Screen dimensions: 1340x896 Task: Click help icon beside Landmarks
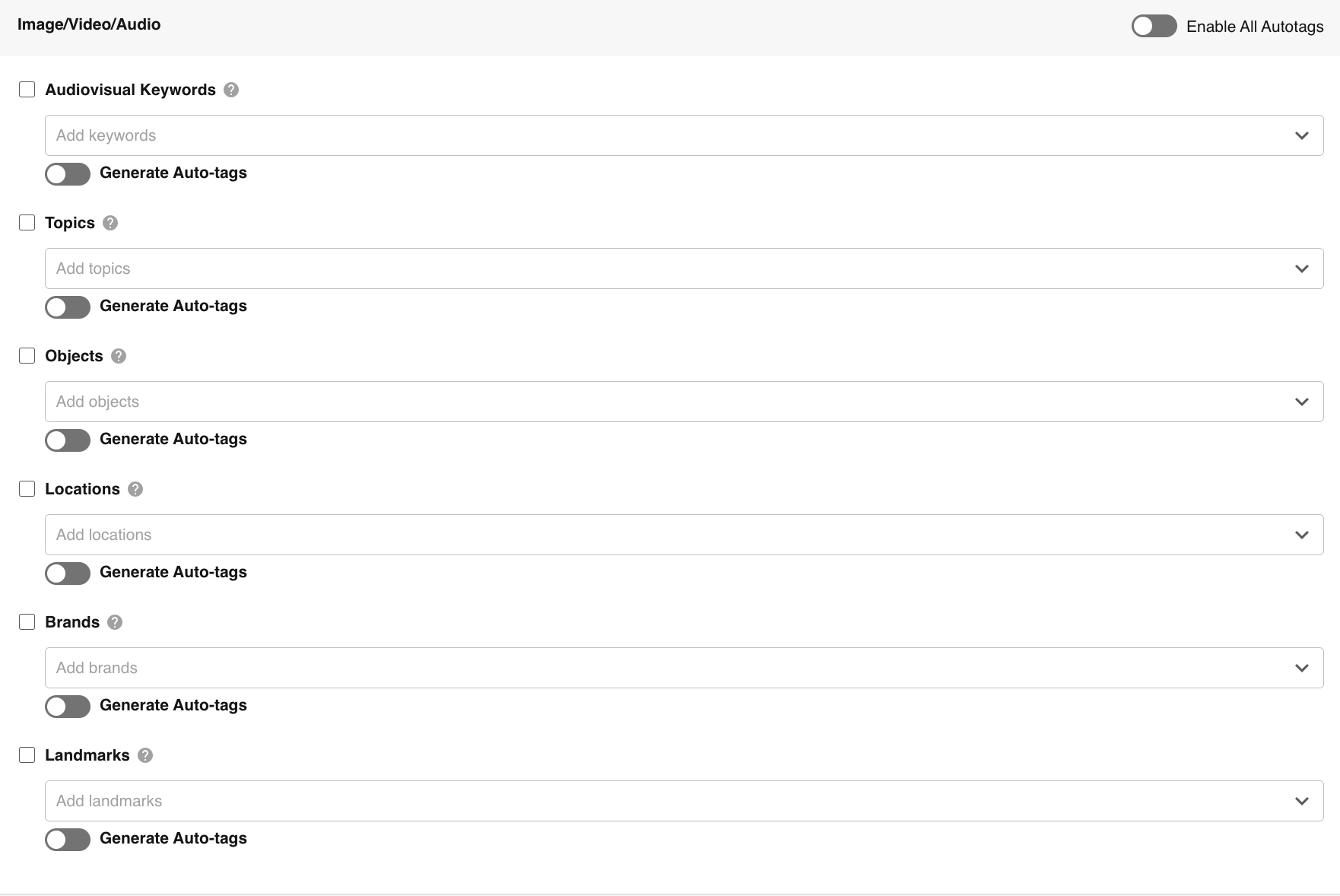tap(145, 755)
